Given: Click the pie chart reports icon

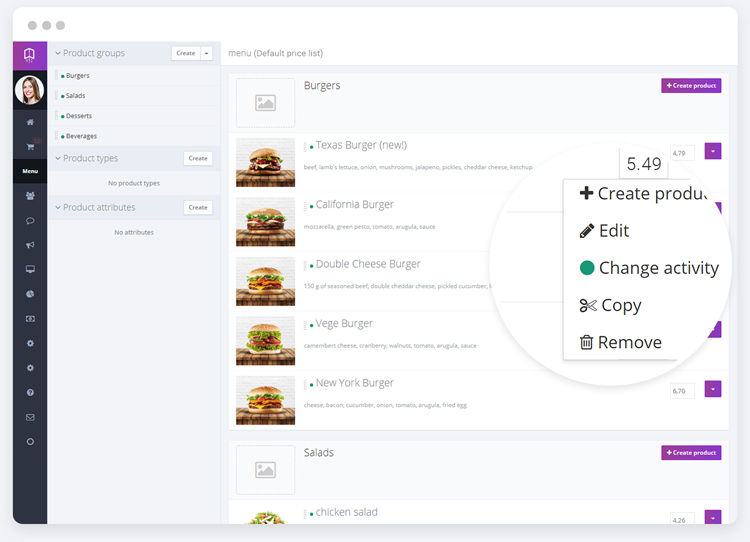Looking at the screenshot, I should pos(30,294).
